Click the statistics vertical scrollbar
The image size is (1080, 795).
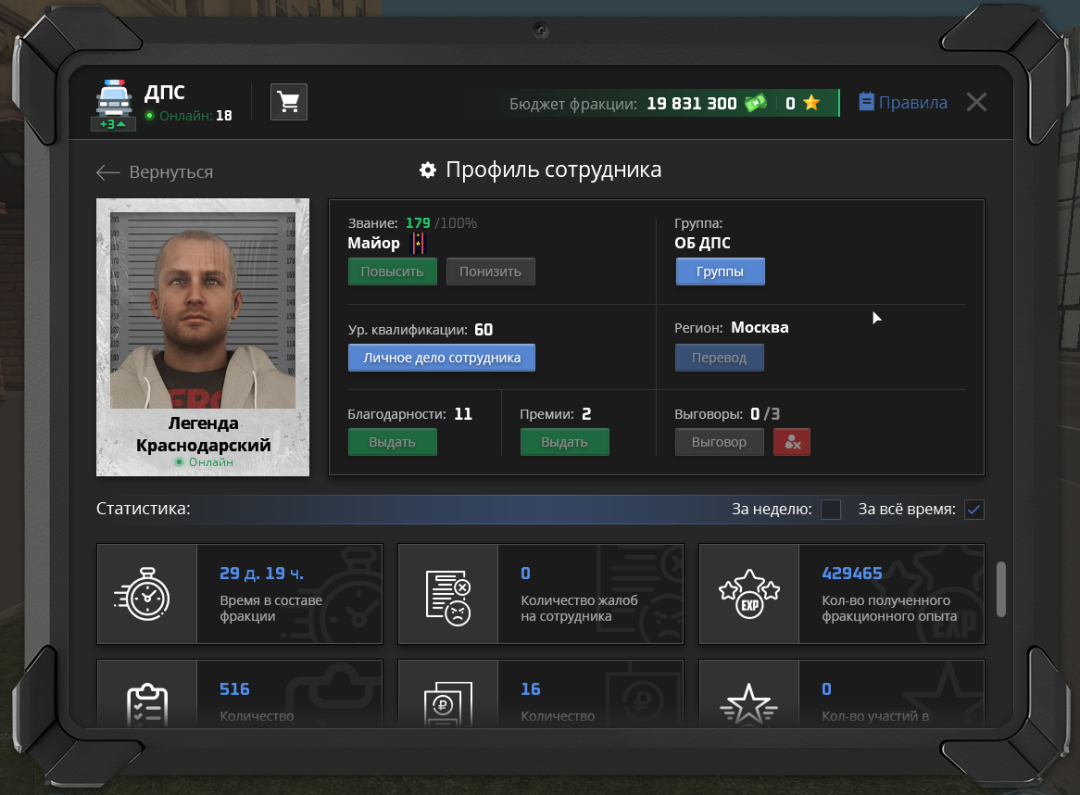1001,589
